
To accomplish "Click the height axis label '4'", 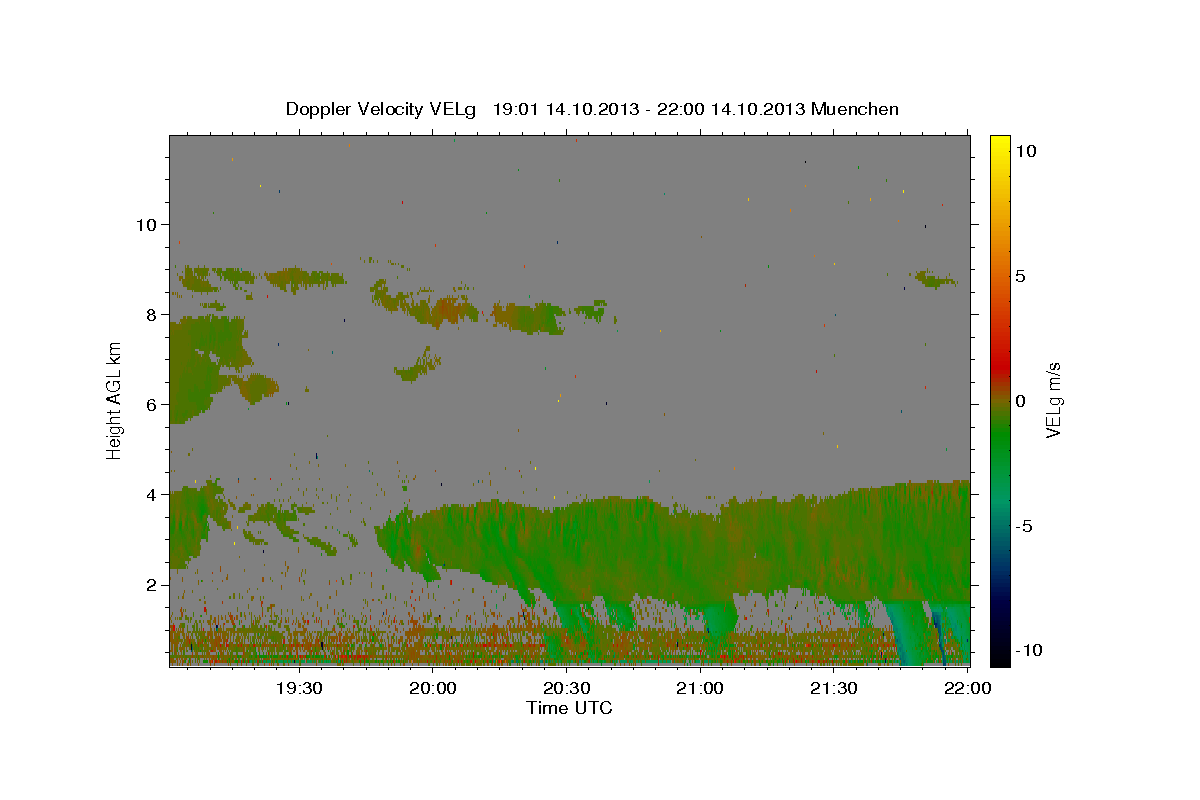I will coord(150,494).
